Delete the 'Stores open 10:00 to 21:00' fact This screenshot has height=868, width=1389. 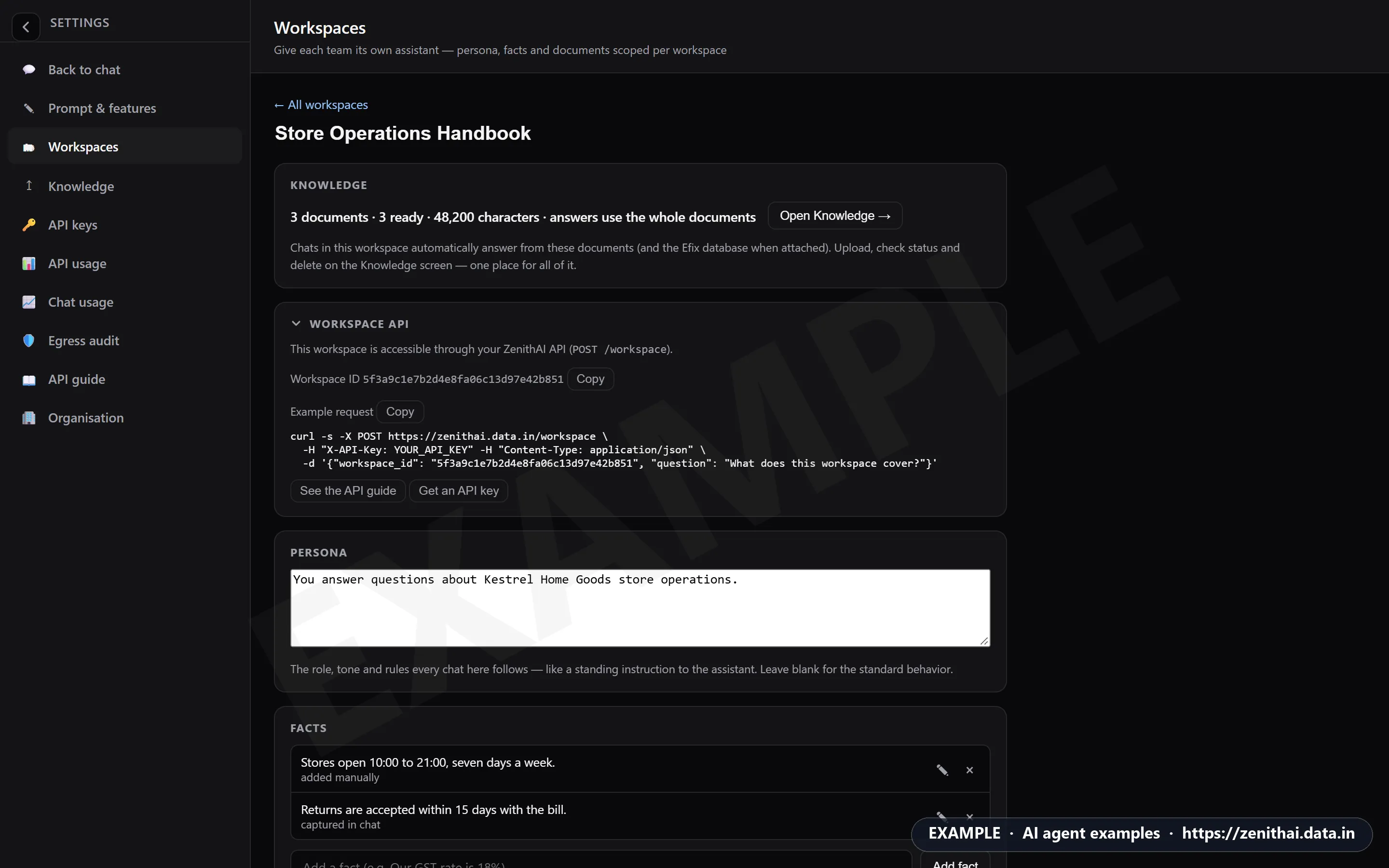pos(969,770)
